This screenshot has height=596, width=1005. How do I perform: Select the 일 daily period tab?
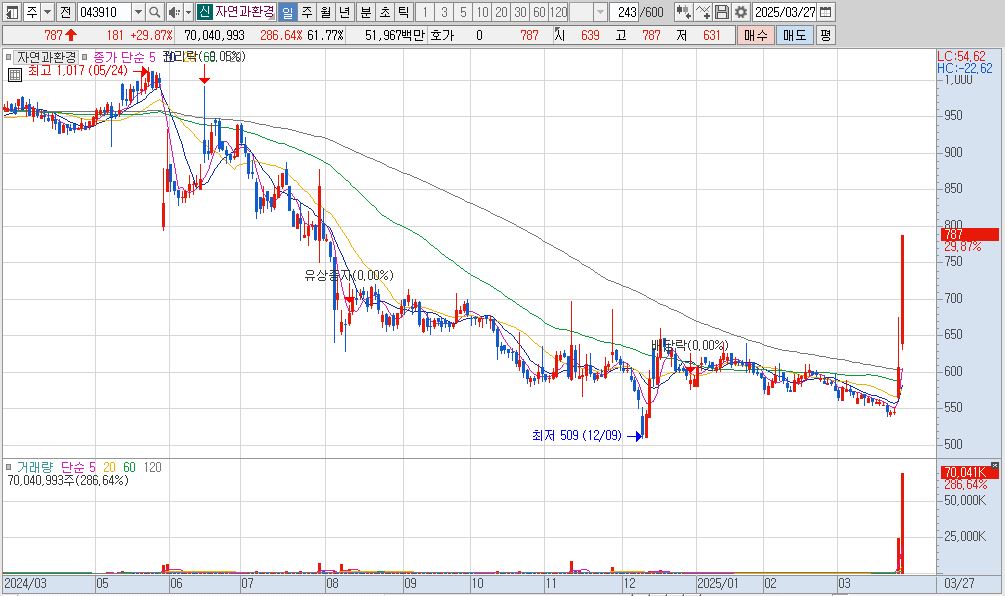[288, 12]
